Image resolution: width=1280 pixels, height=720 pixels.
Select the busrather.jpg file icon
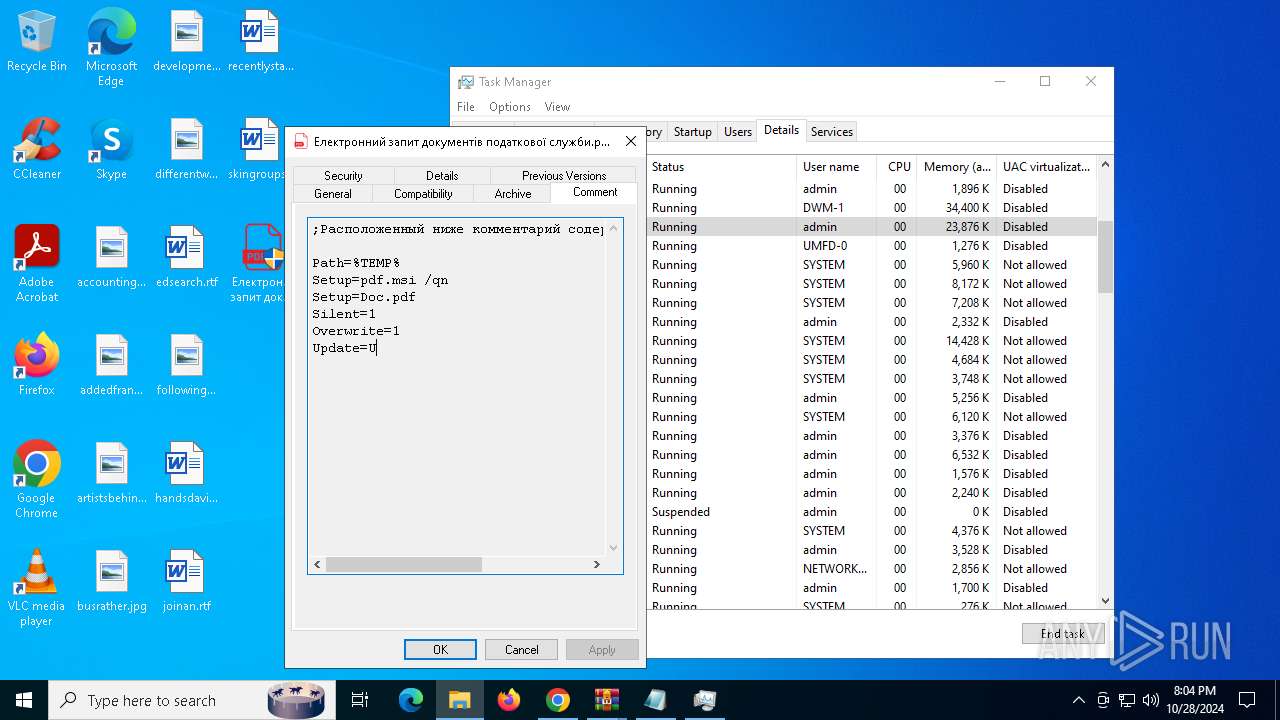[111, 581]
